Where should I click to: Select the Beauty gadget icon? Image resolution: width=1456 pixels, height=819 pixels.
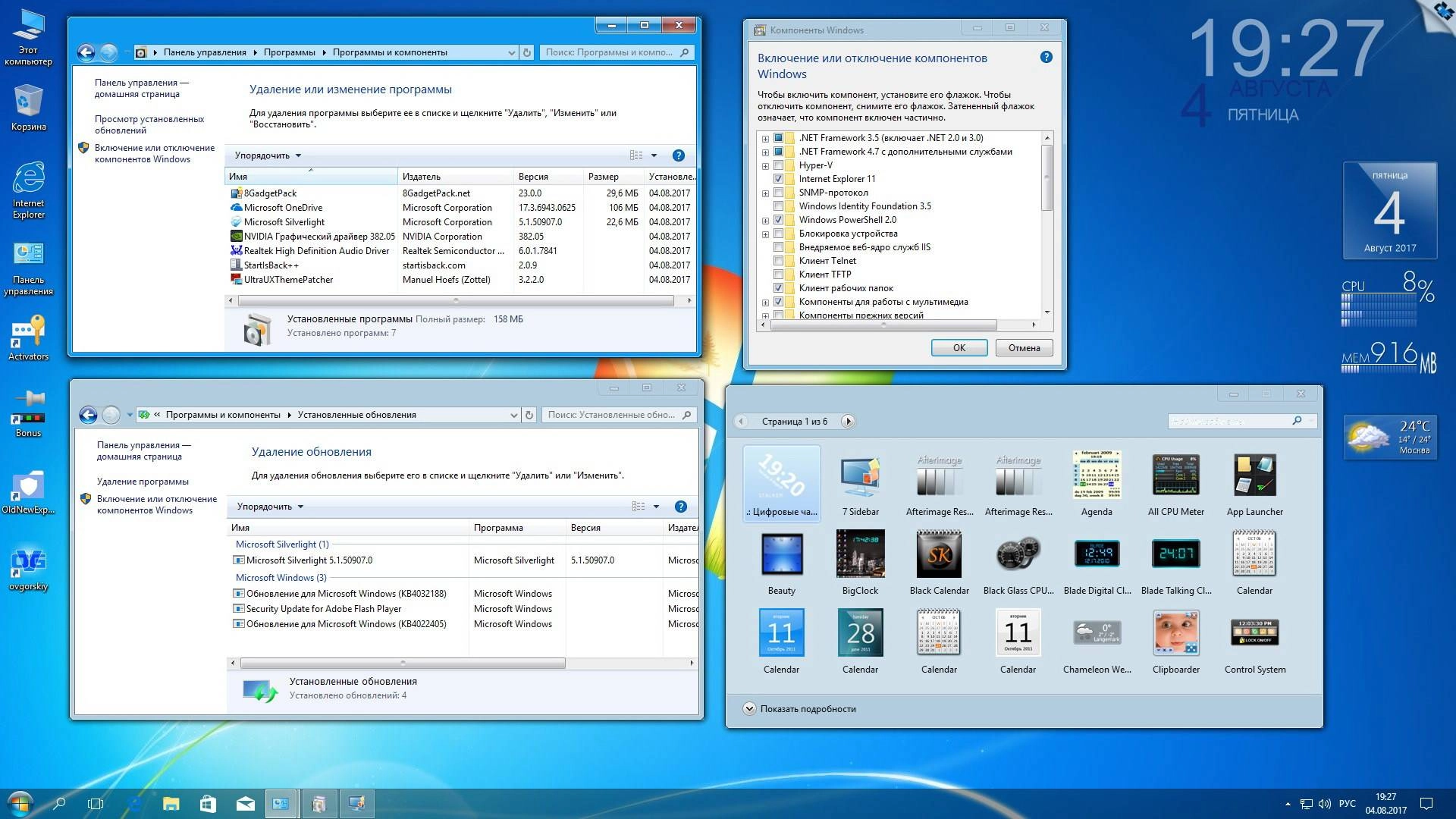point(781,555)
